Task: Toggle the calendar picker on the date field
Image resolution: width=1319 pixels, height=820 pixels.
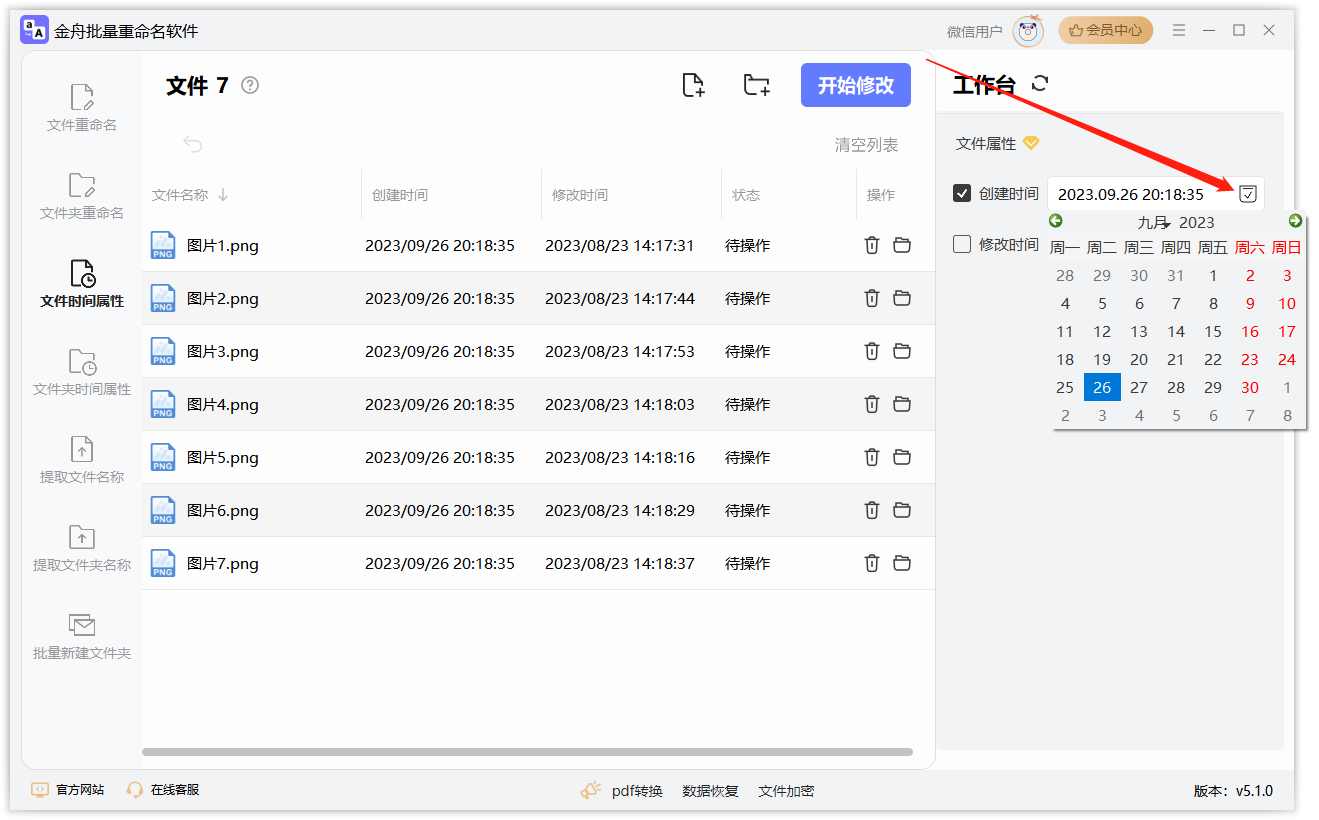Action: click(1247, 193)
